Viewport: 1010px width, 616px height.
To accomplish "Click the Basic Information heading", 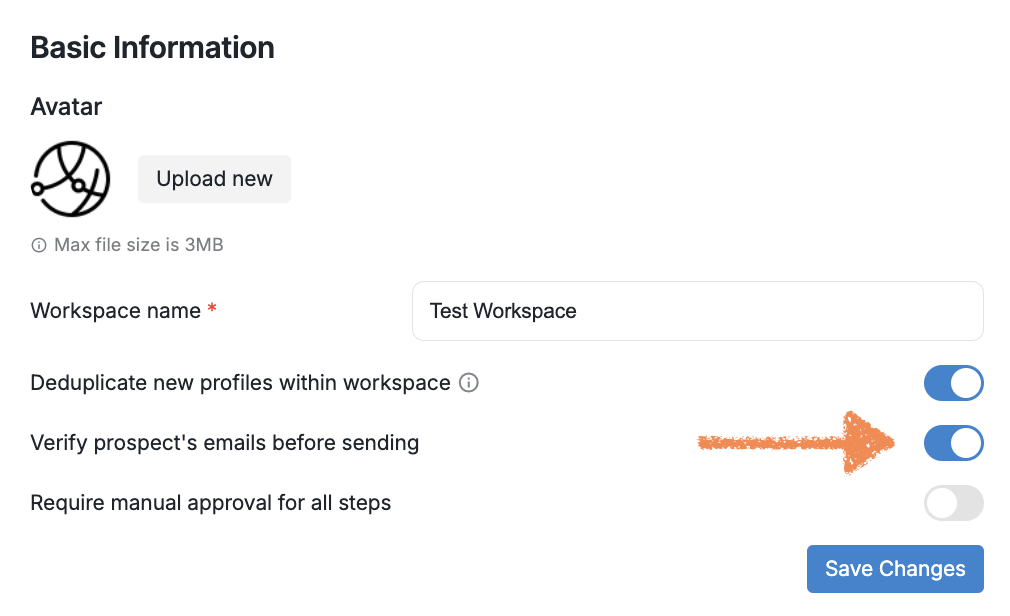I will tap(153, 48).
